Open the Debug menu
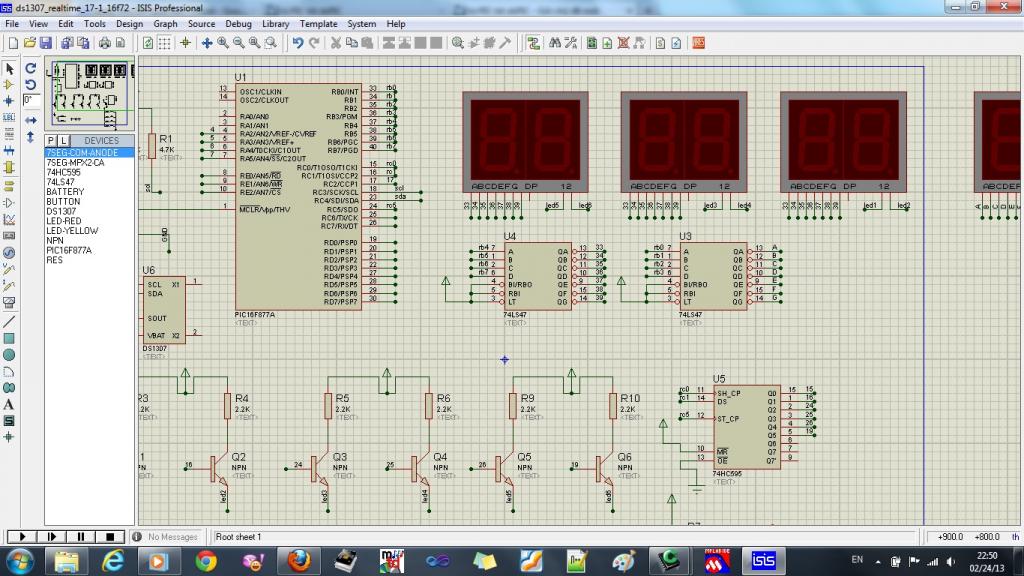This screenshot has height=576, width=1024. (x=238, y=23)
